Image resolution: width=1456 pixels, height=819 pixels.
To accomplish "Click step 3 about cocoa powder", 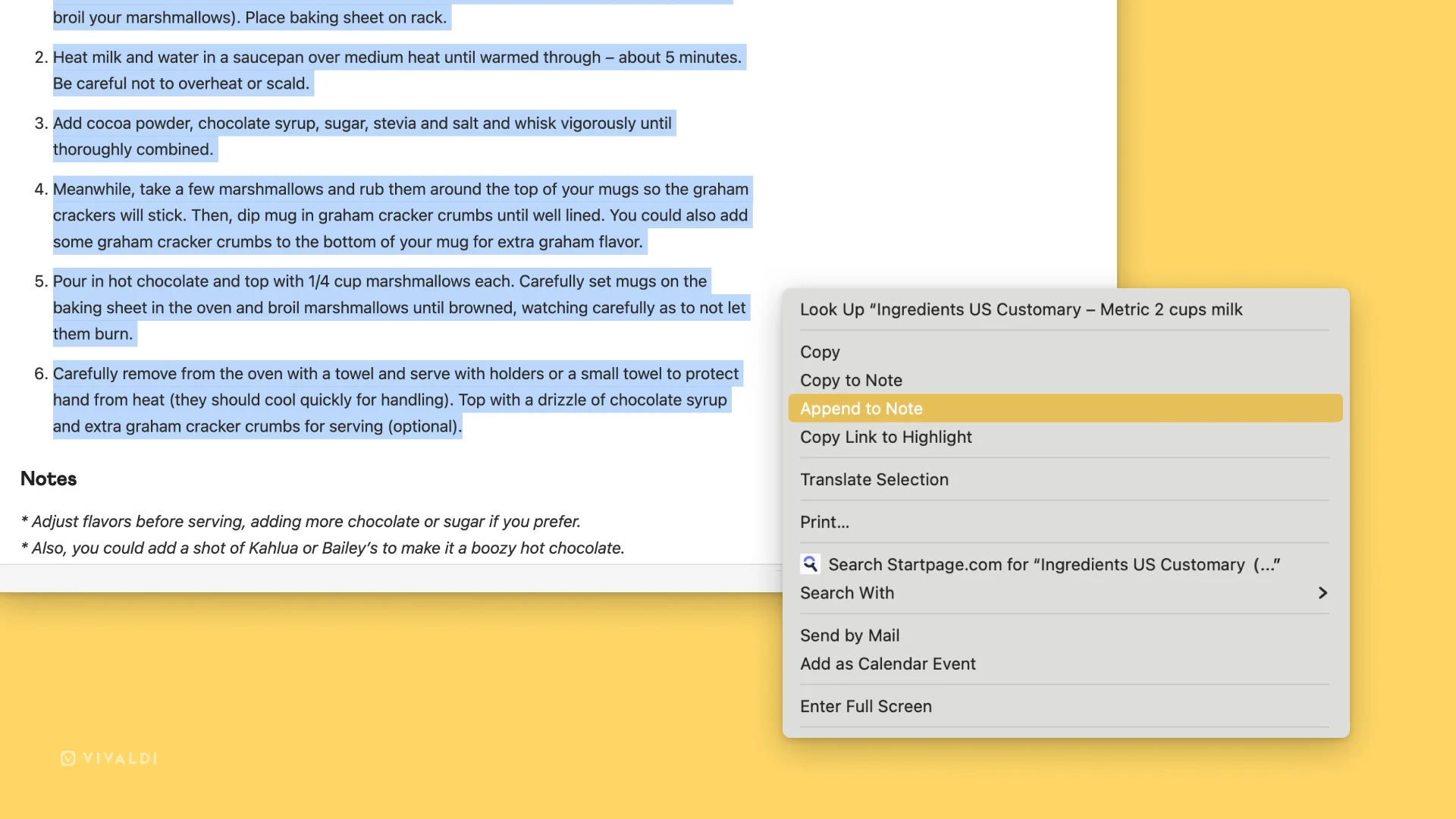I will [362, 124].
